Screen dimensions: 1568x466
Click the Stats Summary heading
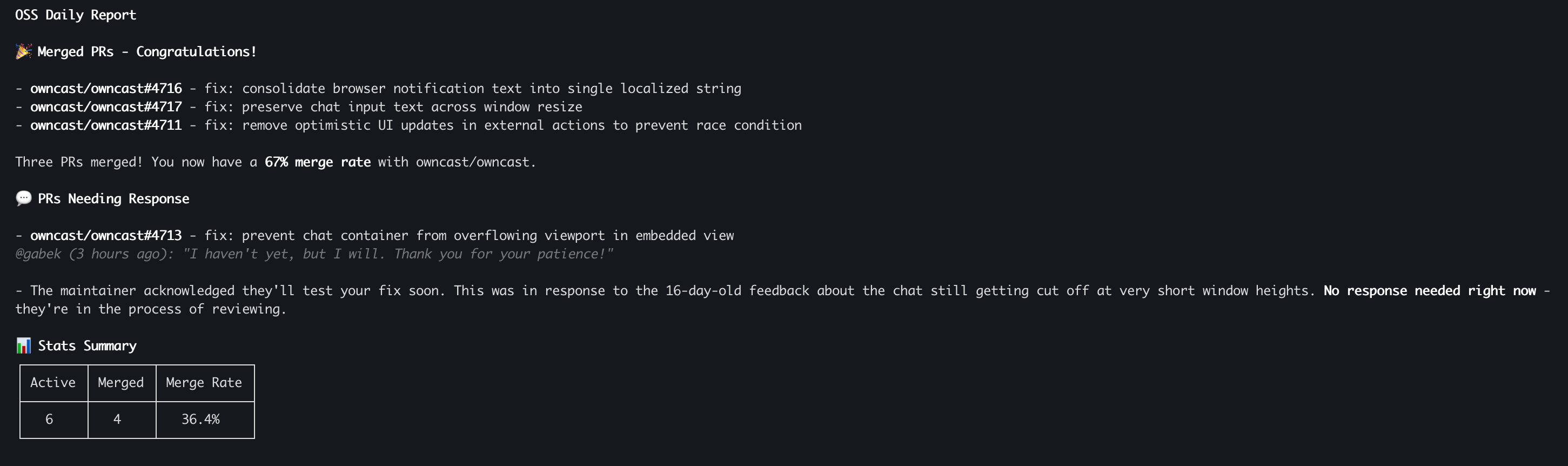[87, 346]
